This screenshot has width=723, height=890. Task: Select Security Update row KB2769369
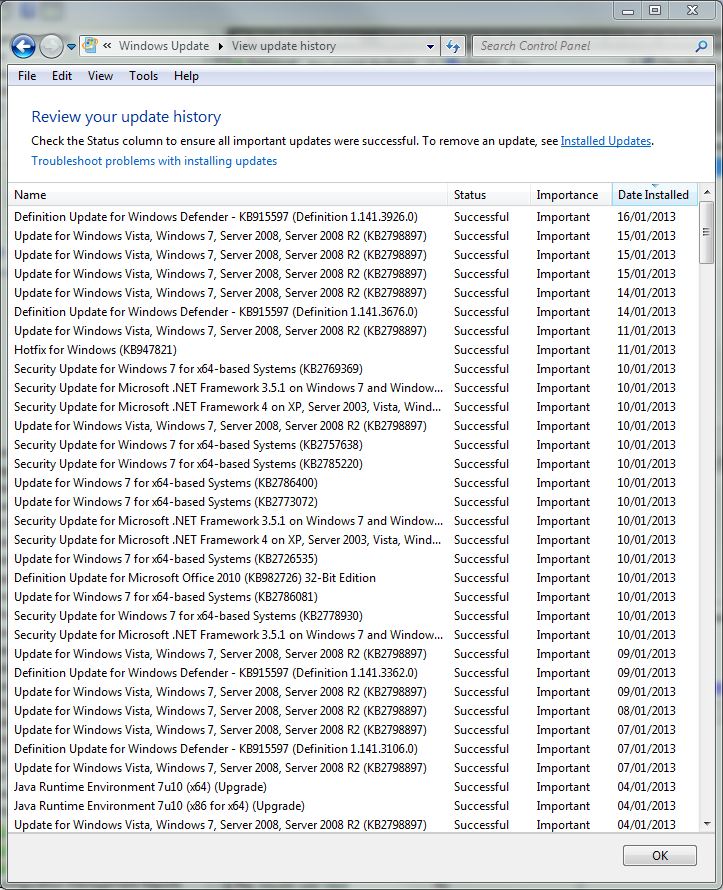(352, 369)
